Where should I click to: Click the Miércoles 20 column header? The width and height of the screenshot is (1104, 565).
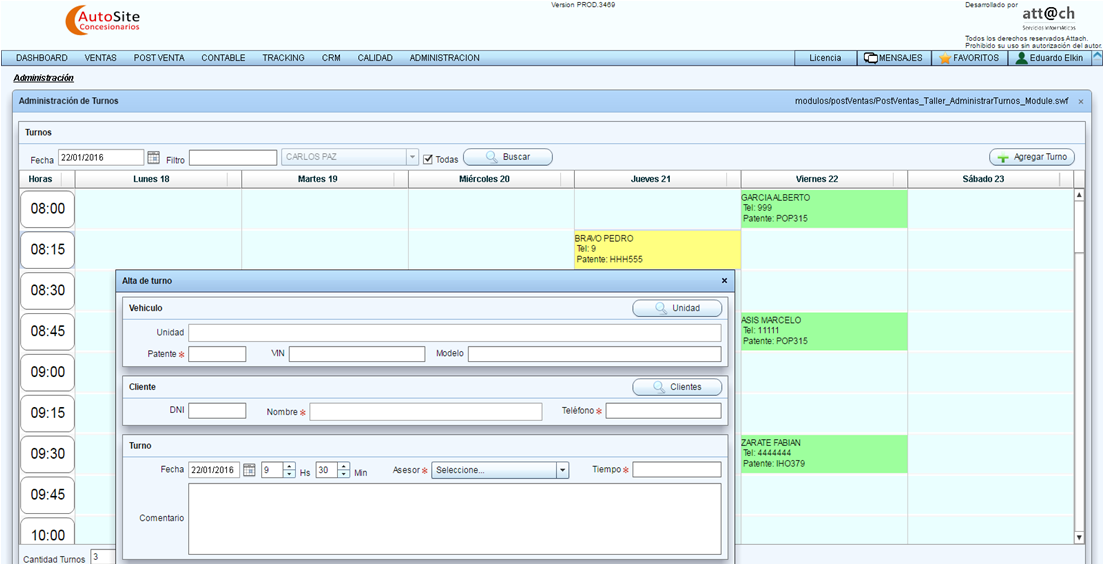point(484,180)
